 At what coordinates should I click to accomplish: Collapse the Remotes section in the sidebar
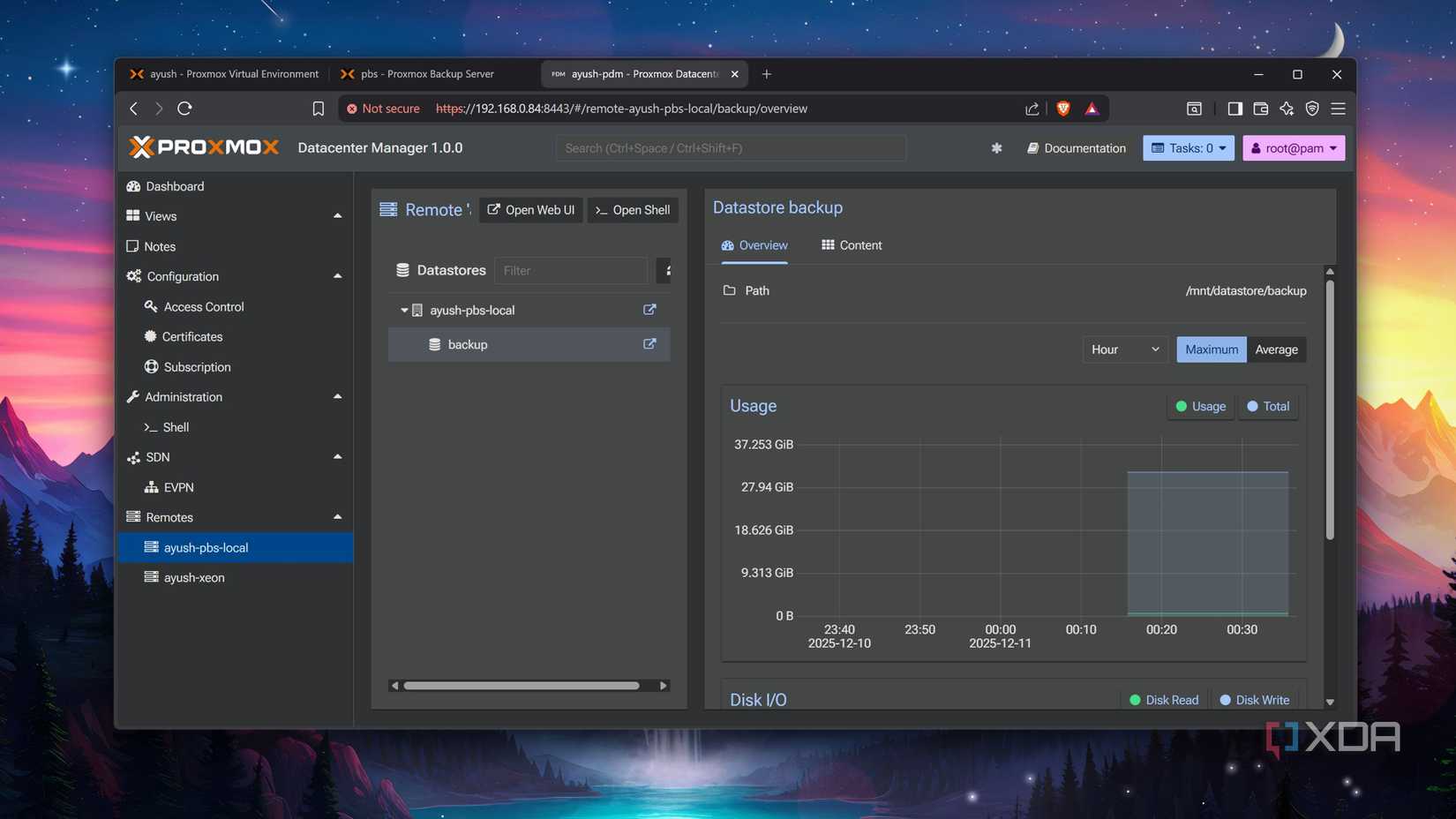(x=337, y=516)
